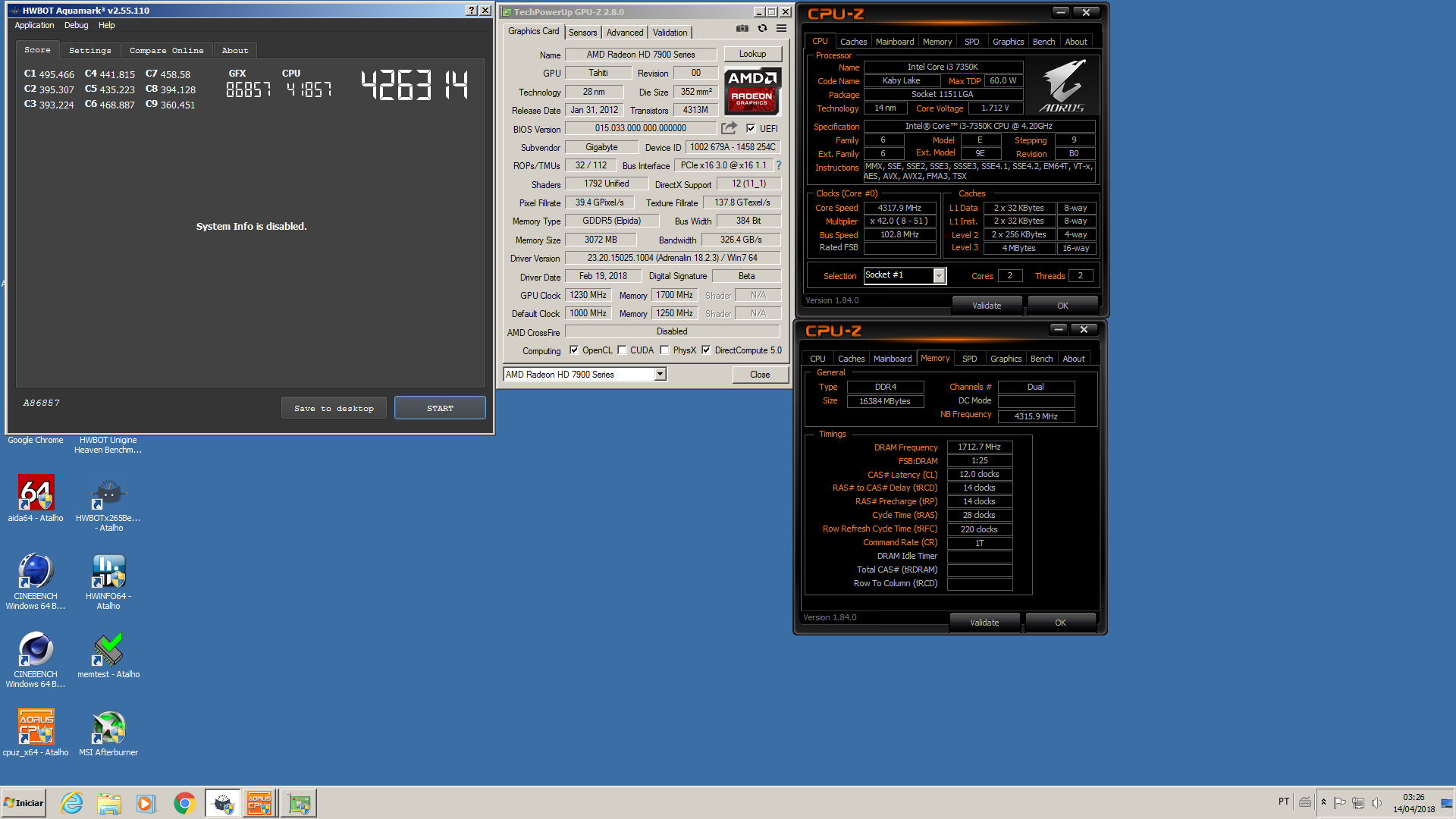Open Graphics tab in lower CPU-Z window

point(1006,359)
